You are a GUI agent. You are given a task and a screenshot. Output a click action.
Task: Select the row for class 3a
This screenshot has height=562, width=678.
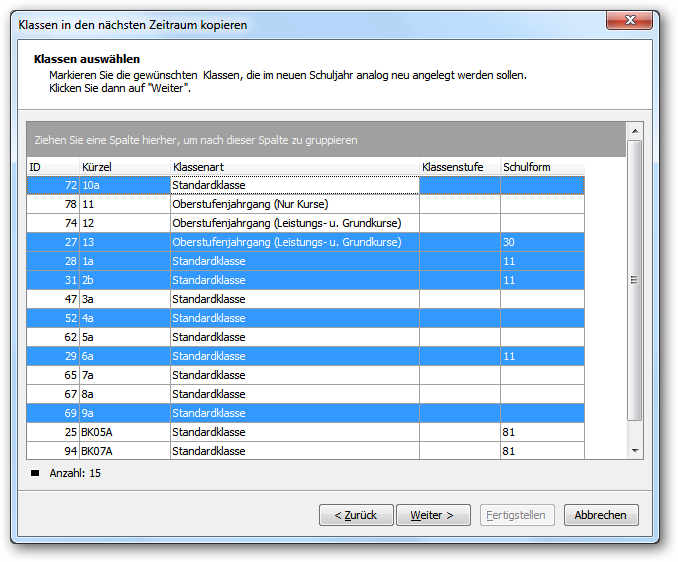pos(305,299)
